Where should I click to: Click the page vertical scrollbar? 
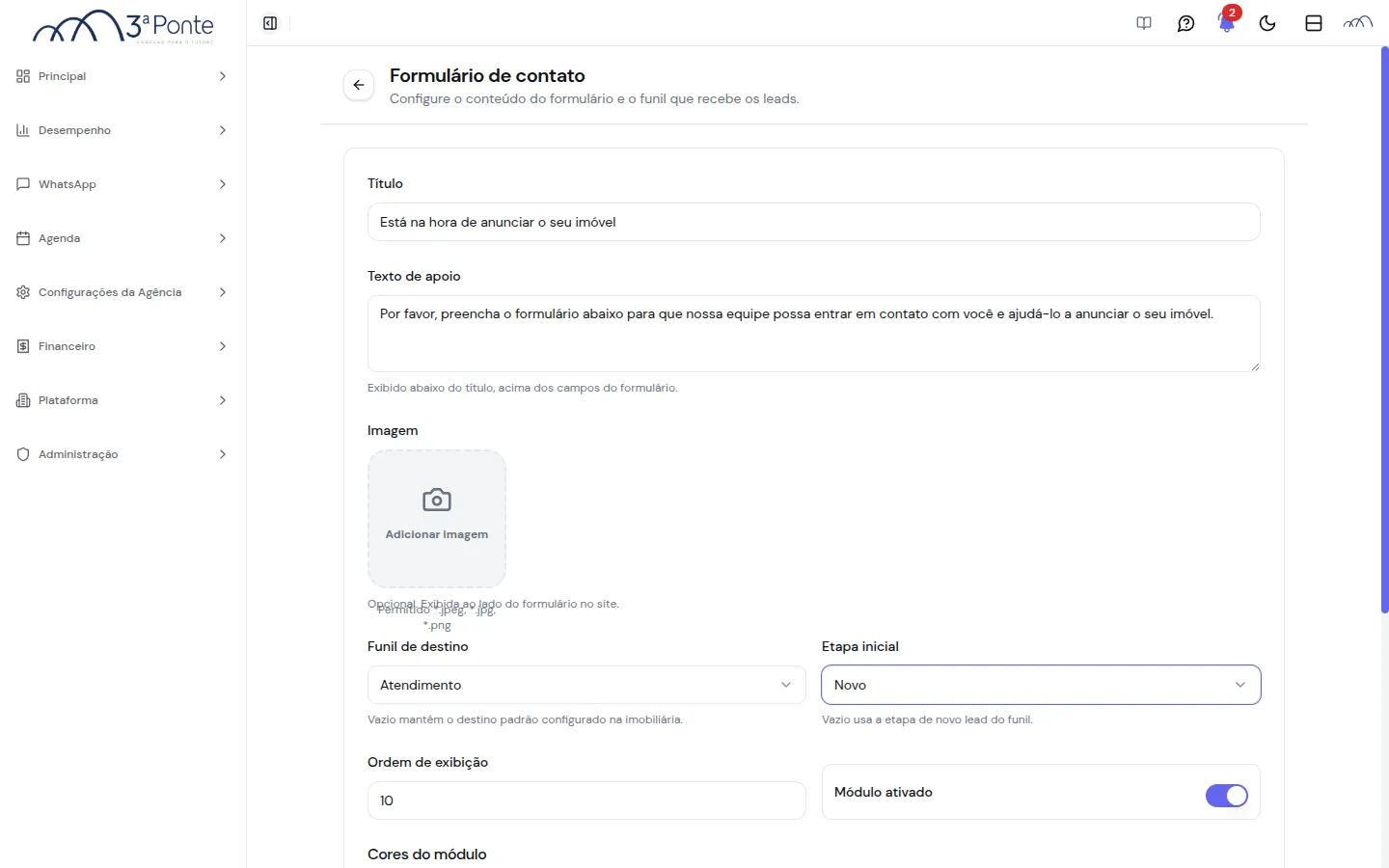pos(1384,330)
